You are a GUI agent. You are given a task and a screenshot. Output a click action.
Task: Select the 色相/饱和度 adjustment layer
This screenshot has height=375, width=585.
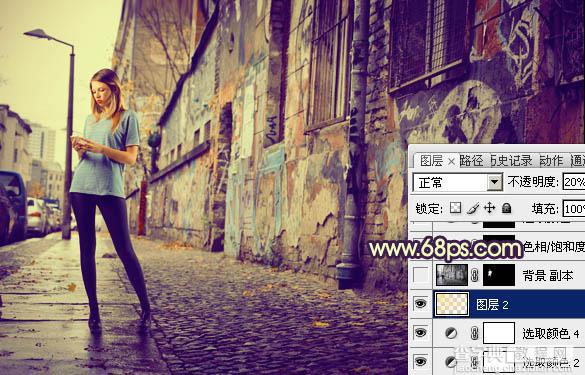point(554,247)
